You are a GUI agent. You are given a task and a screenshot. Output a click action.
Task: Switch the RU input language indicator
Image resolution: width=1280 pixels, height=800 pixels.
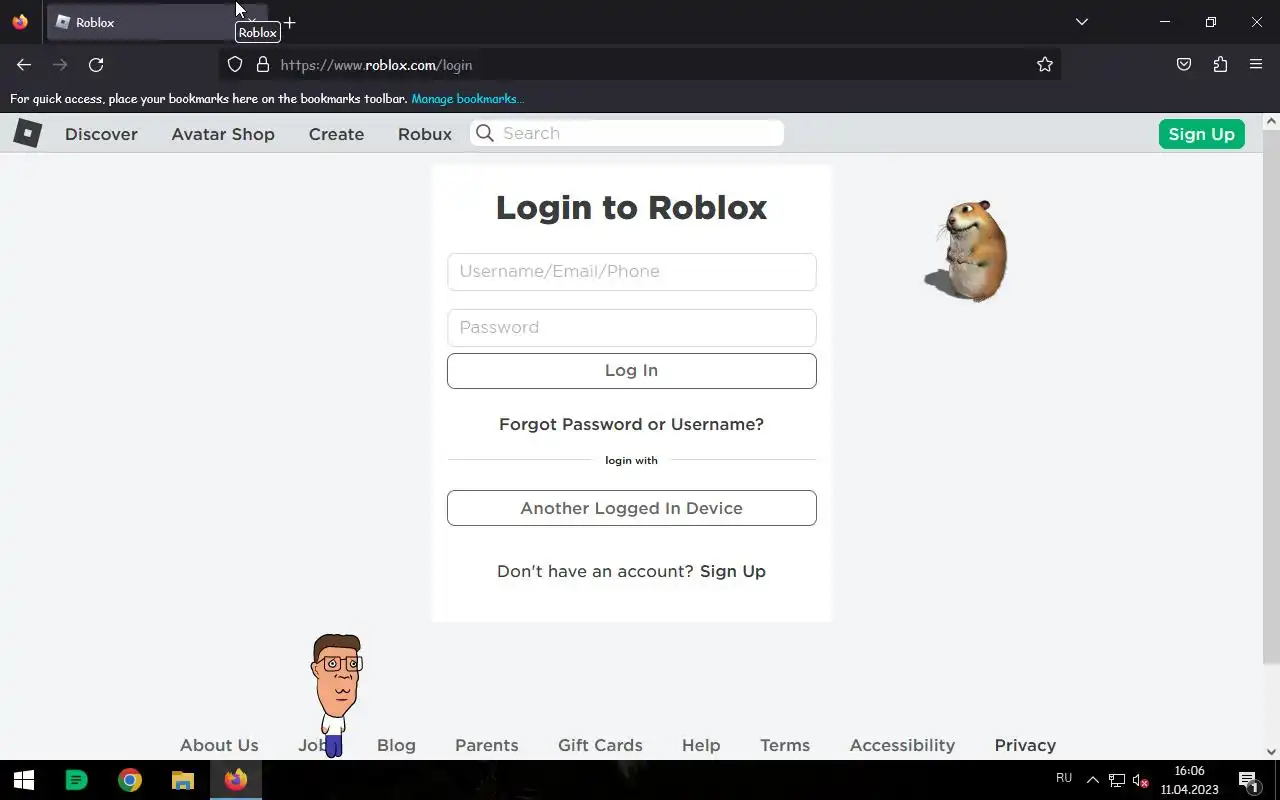pyautogui.click(x=1064, y=778)
